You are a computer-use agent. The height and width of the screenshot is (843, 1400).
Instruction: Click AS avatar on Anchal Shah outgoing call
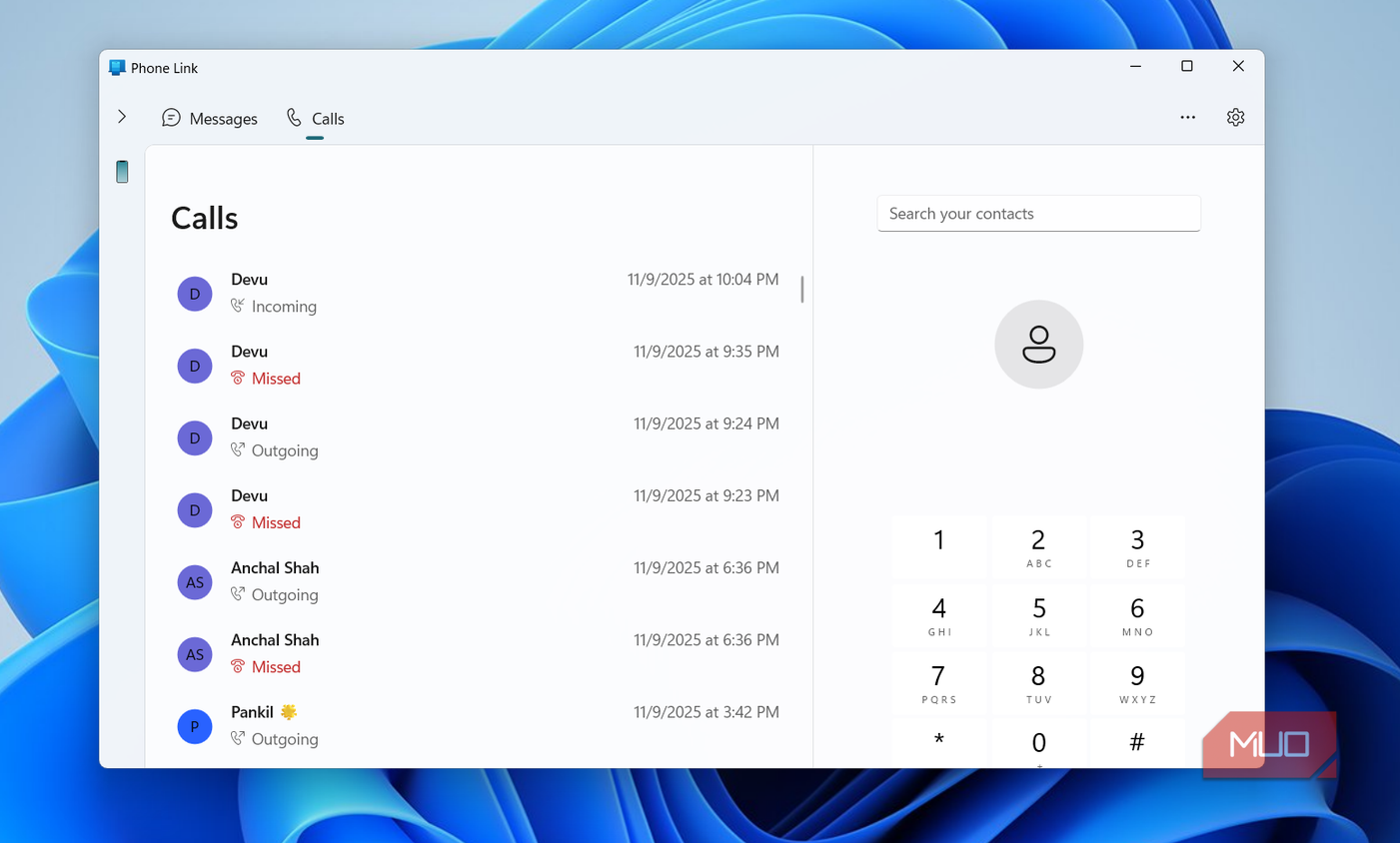(x=195, y=581)
